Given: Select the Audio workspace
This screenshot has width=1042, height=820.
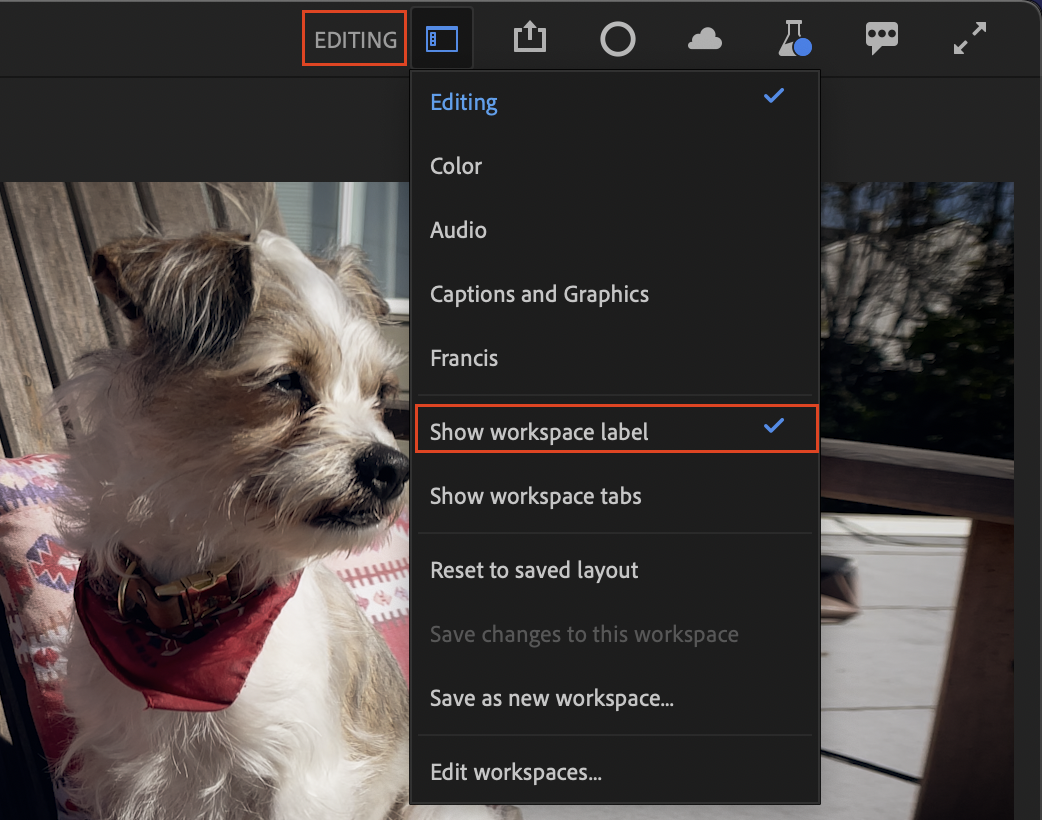Looking at the screenshot, I should (x=458, y=230).
